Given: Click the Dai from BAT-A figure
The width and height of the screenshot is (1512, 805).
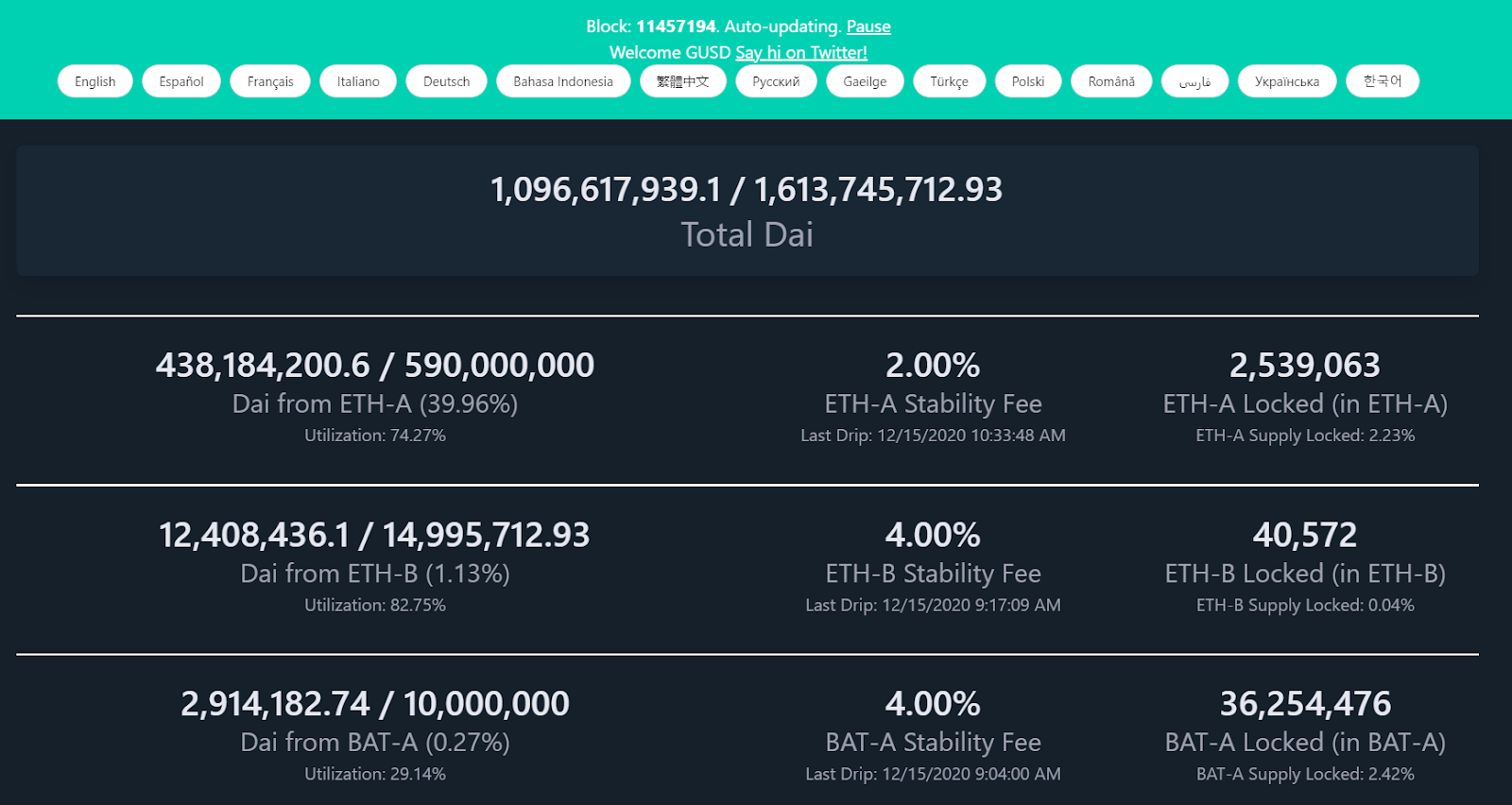Looking at the screenshot, I should pos(375,704).
